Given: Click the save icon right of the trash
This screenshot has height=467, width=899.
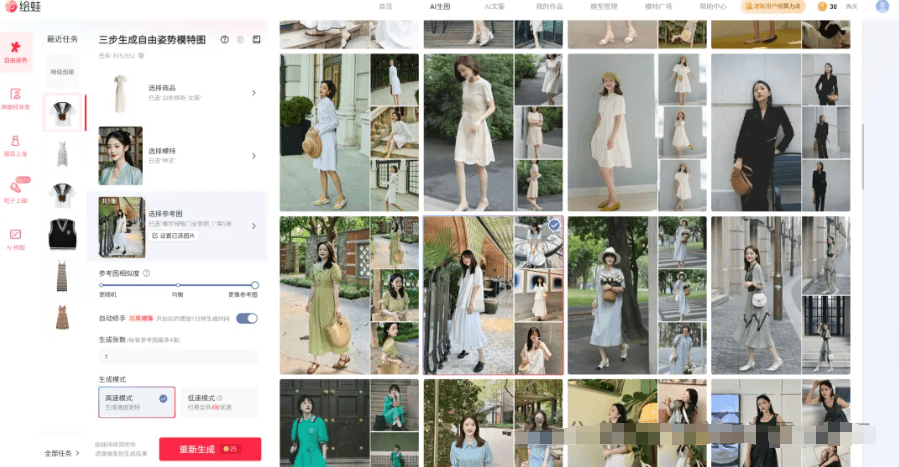Looking at the screenshot, I should tap(256, 40).
